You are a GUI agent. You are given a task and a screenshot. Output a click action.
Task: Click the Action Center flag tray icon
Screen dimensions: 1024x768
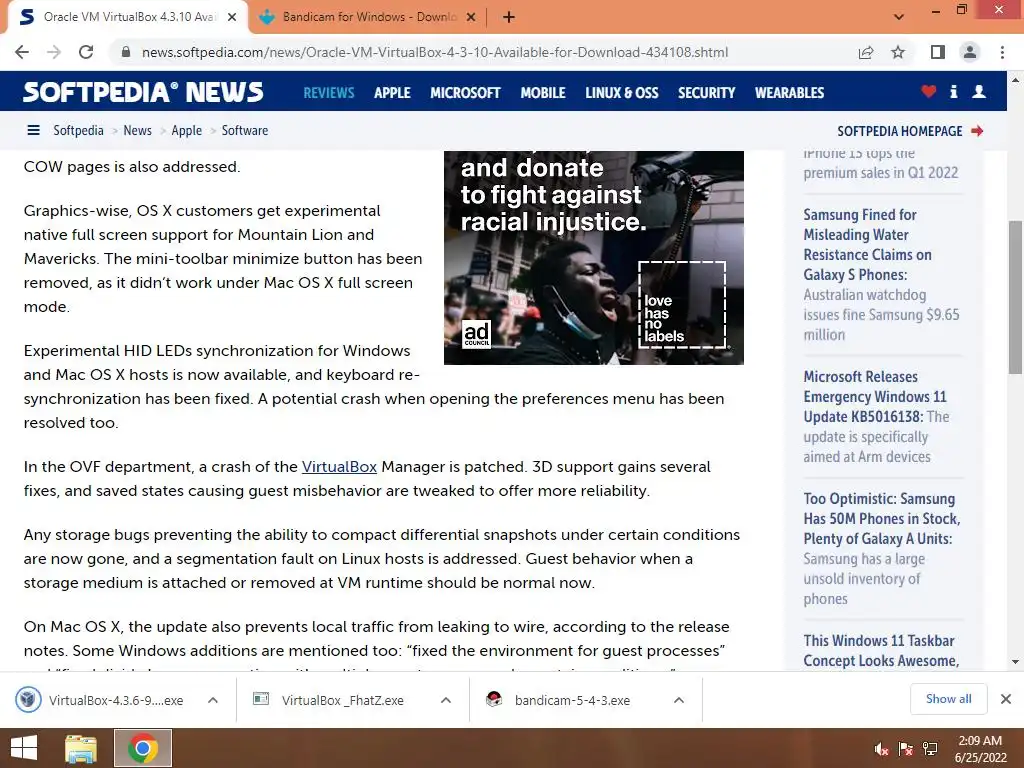tap(906, 749)
